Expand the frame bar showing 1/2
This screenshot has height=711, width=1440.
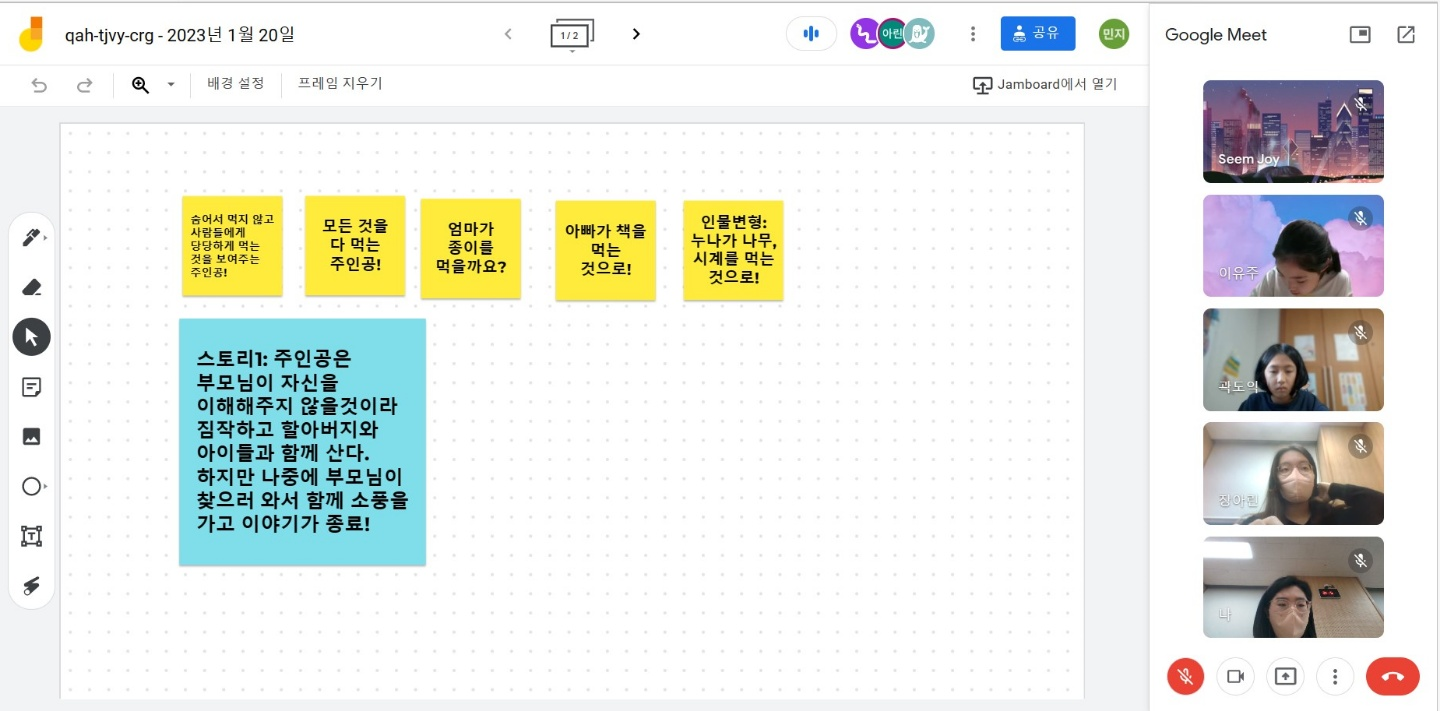(x=571, y=36)
